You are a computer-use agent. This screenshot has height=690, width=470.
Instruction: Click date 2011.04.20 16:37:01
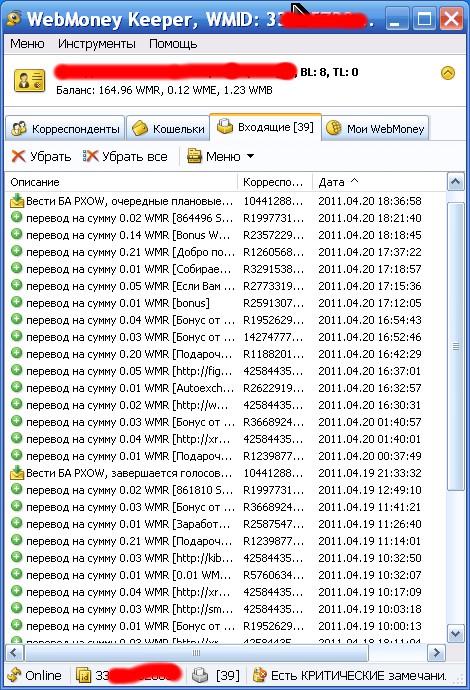click(x=370, y=371)
